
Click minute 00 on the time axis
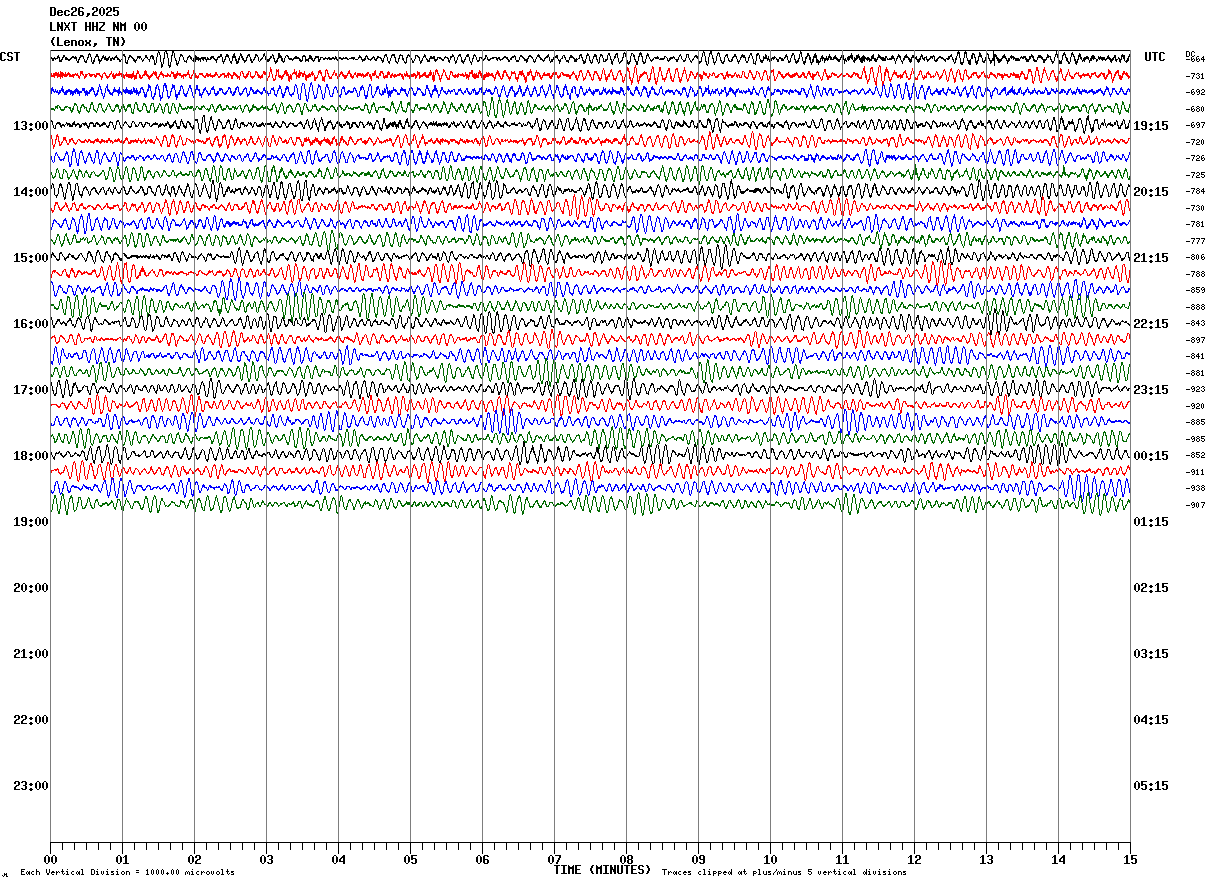tap(51, 860)
